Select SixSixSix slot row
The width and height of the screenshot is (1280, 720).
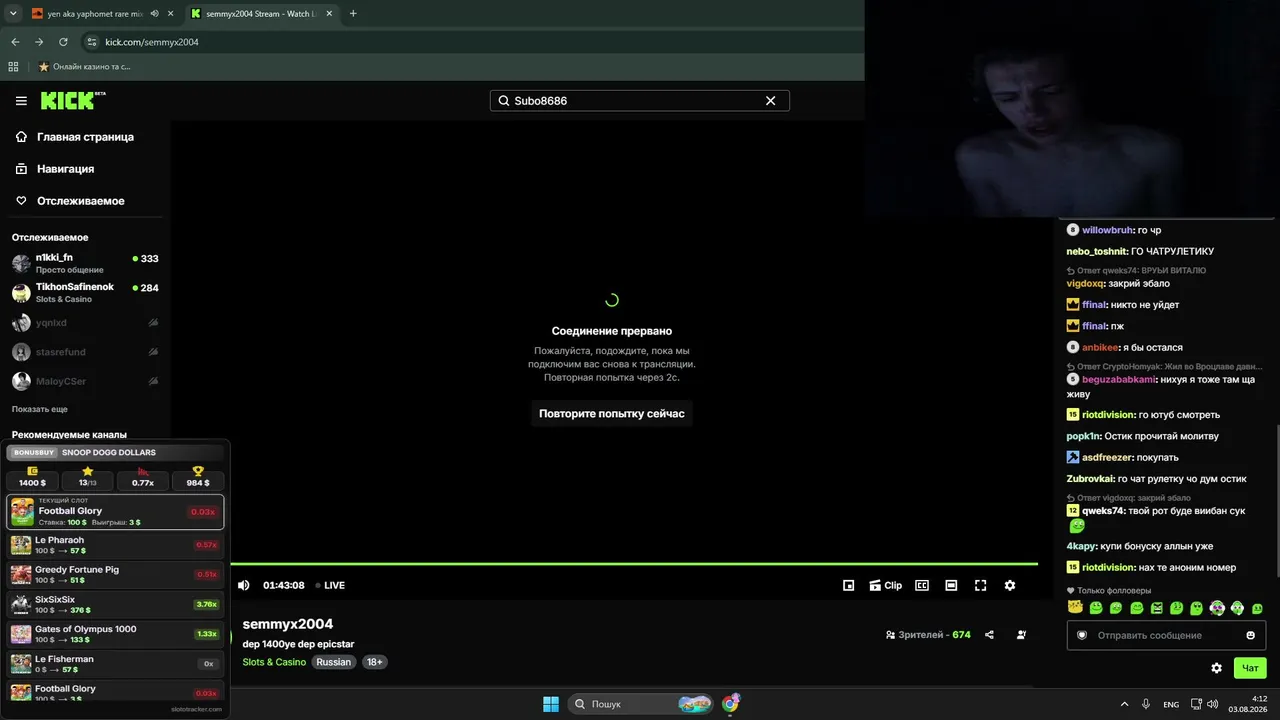point(115,605)
